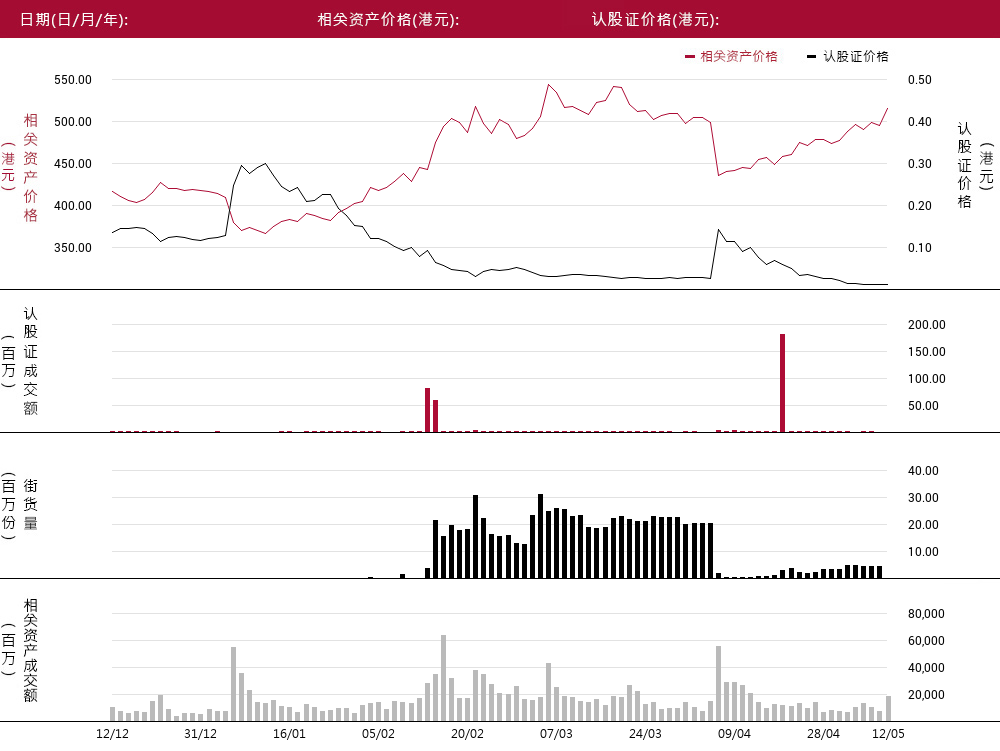Click the 60,000 asset turnover axis value
Viewport: 1000px width, 751px height.
pos(926,641)
